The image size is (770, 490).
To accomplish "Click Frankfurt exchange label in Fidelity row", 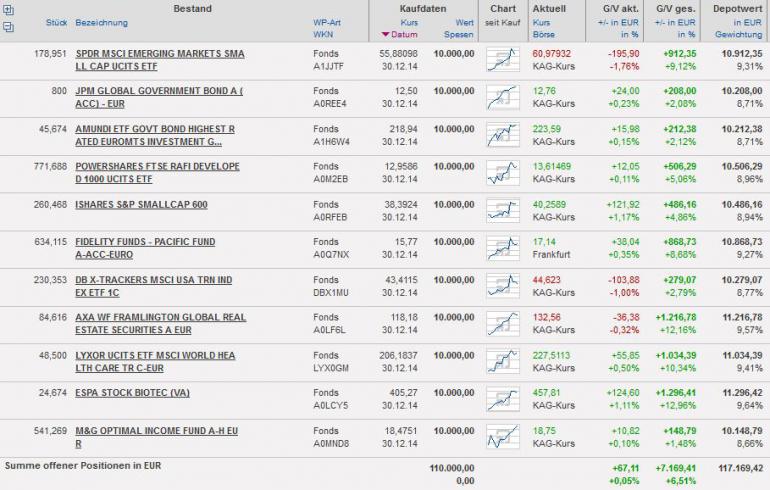I will (551, 254).
